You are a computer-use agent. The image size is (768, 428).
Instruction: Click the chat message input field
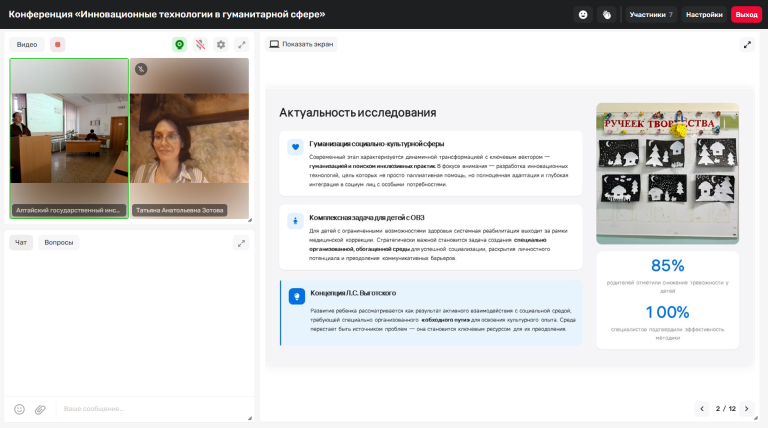[152, 408]
